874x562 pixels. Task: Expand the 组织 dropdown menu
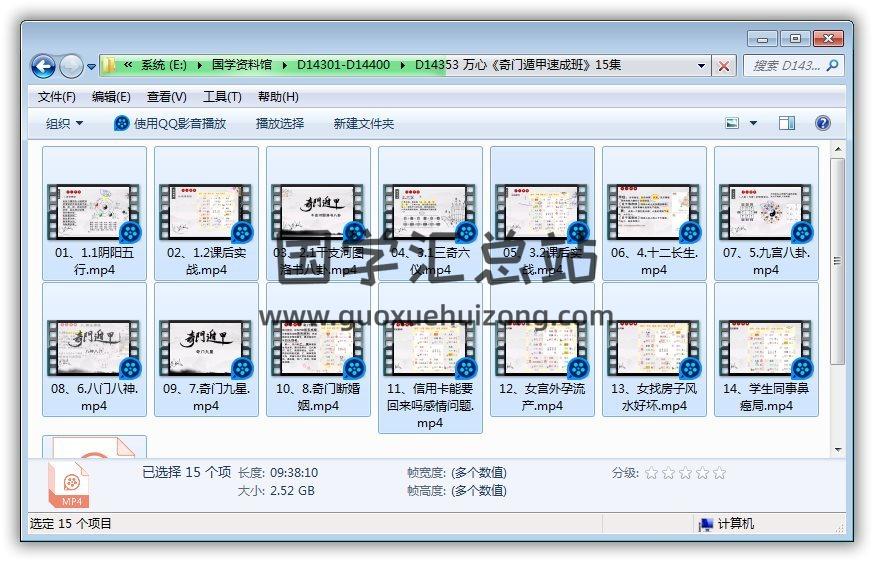(65, 123)
